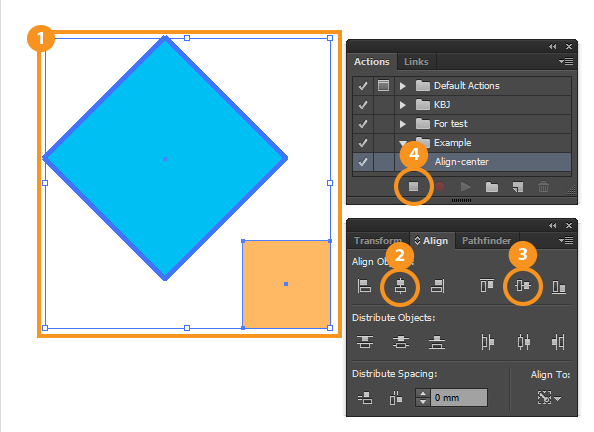
Task: Switch to the Pathfinder tab
Action: pyautogui.click(x=486, y=241)
